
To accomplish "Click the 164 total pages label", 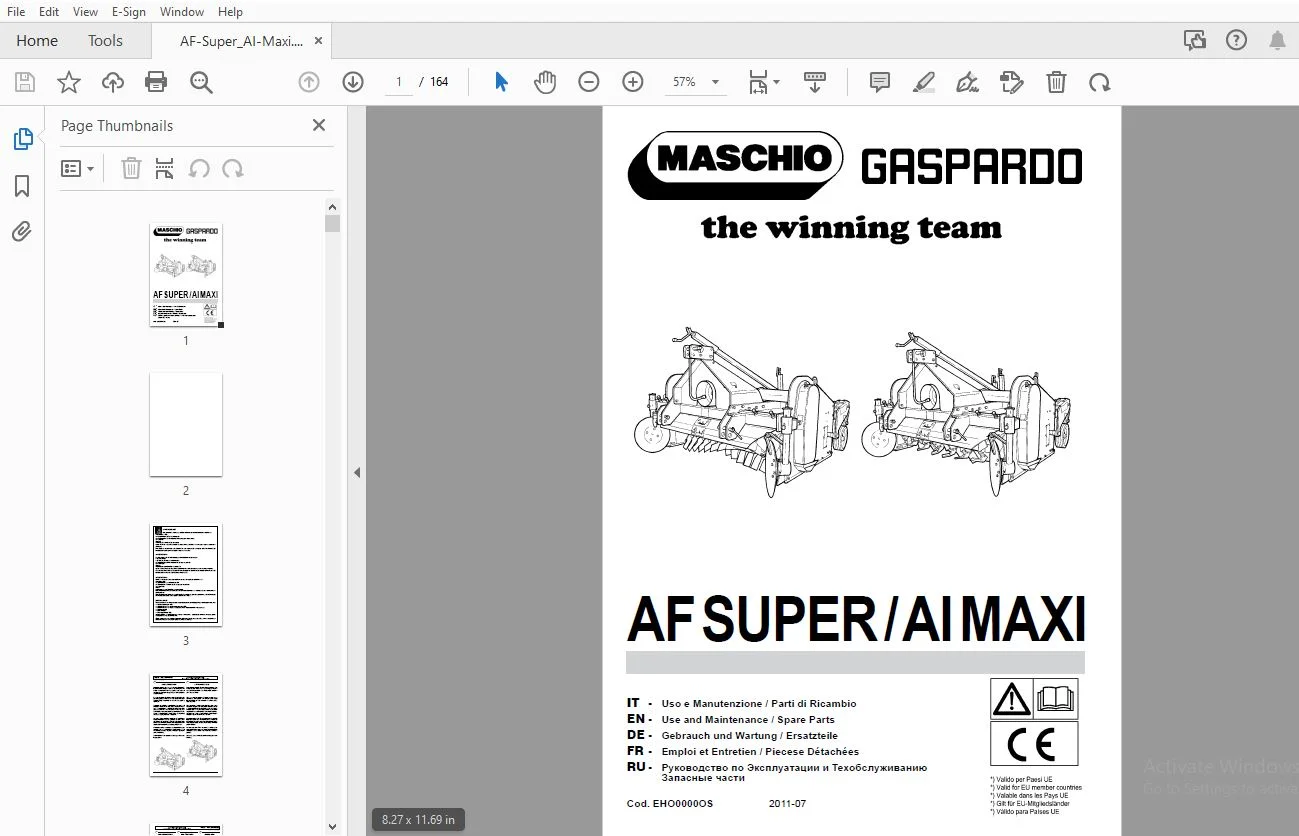I will pyautogui.click(x=439, y=82).
